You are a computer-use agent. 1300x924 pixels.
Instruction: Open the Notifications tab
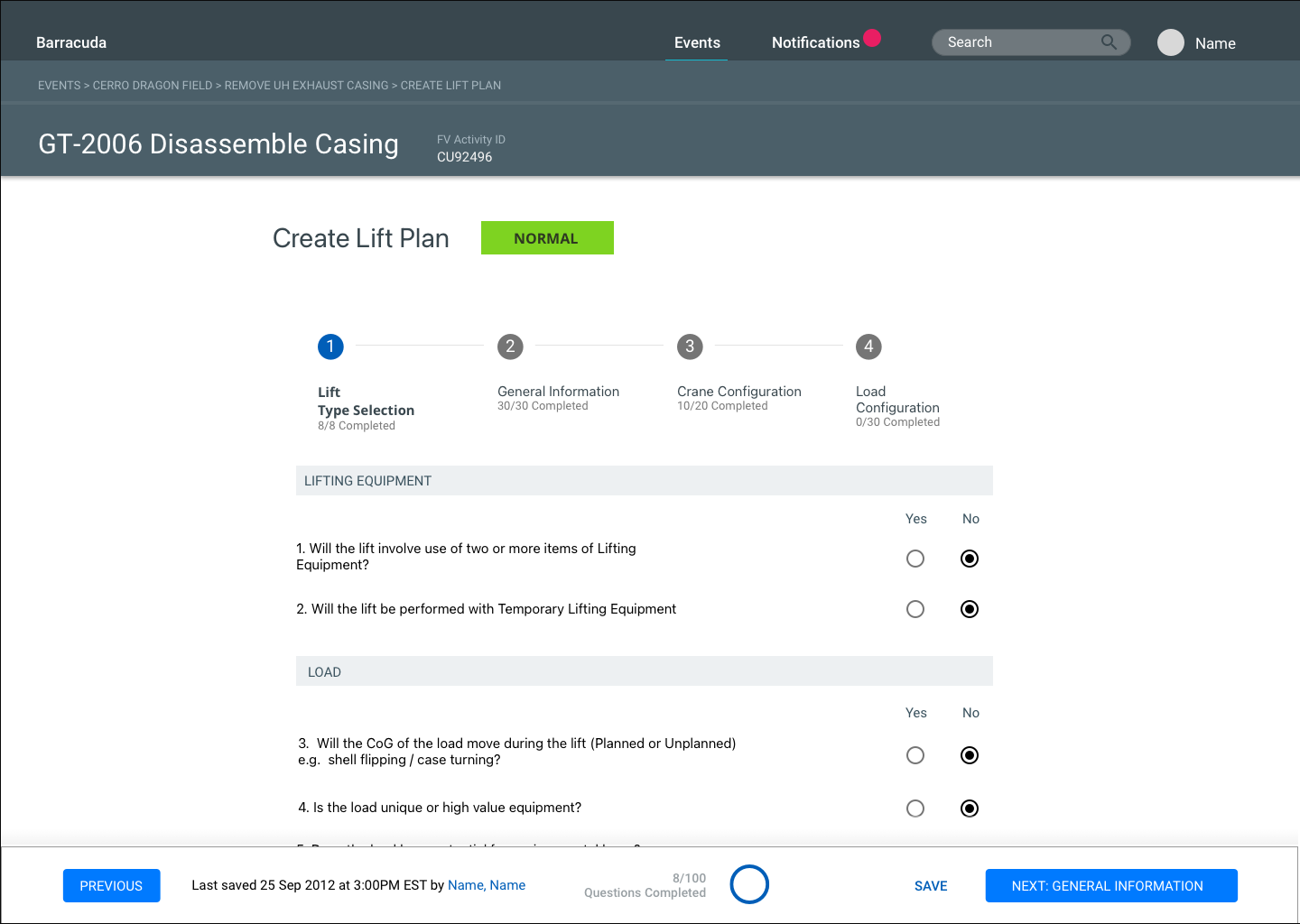coord(815,42)
